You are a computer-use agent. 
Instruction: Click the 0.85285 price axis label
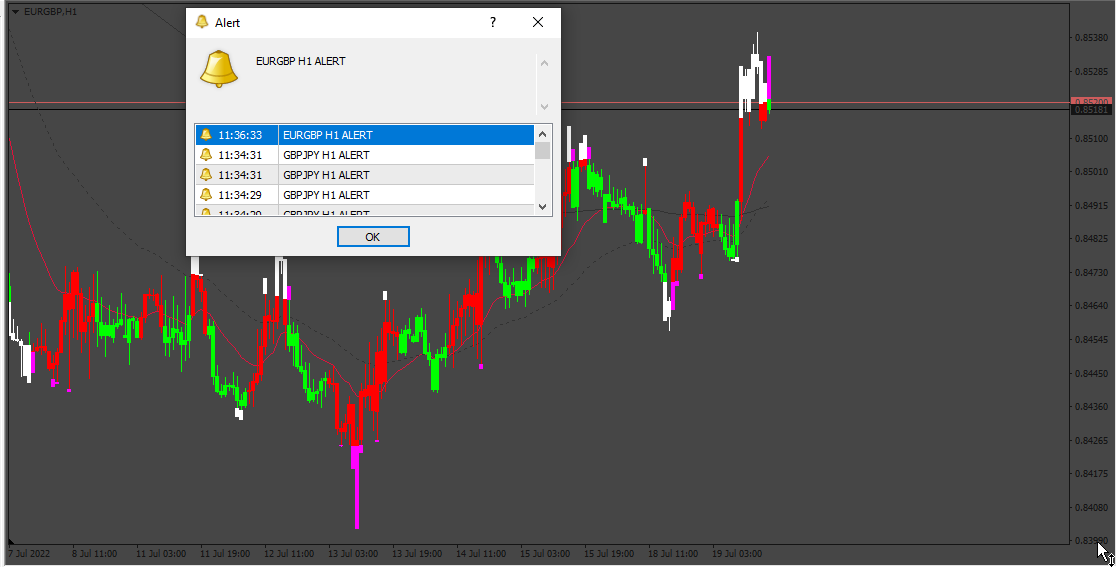point(1091,71)
